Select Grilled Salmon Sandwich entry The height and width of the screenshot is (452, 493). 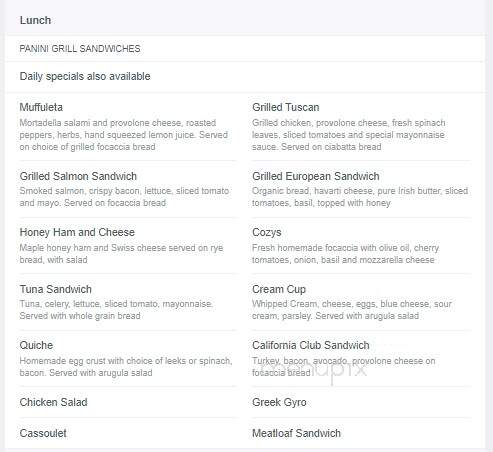[78, 176]
